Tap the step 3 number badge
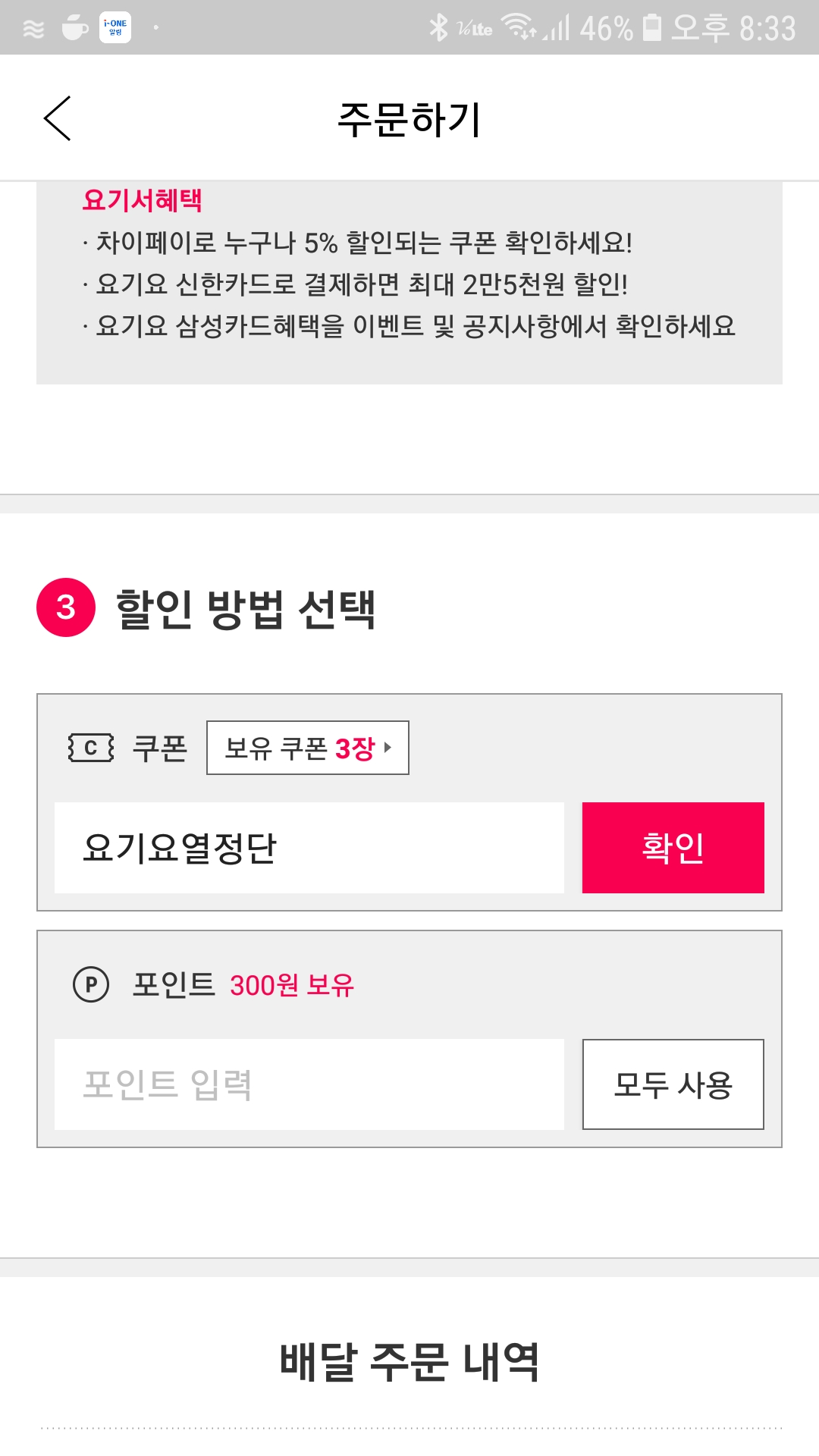819x1456 pixels. pyautogui.click(x=66, y=607)
